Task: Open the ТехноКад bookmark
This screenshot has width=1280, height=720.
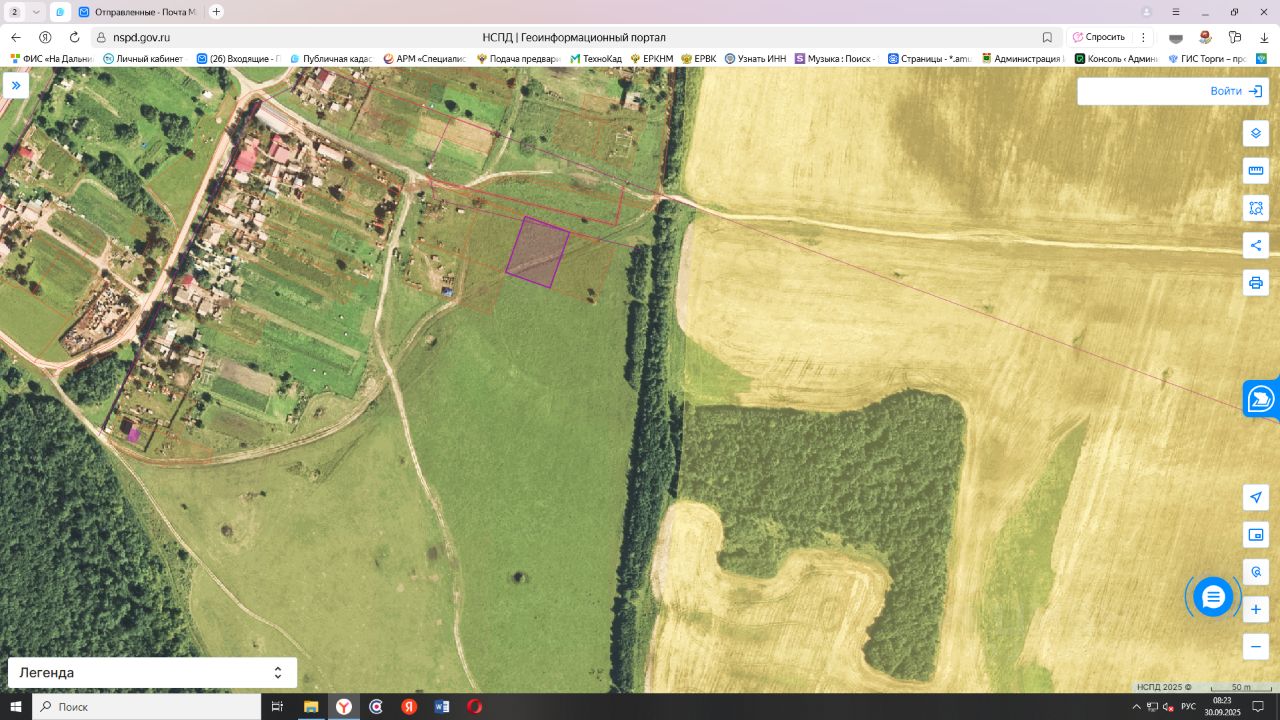Action: tap(596, 59)
